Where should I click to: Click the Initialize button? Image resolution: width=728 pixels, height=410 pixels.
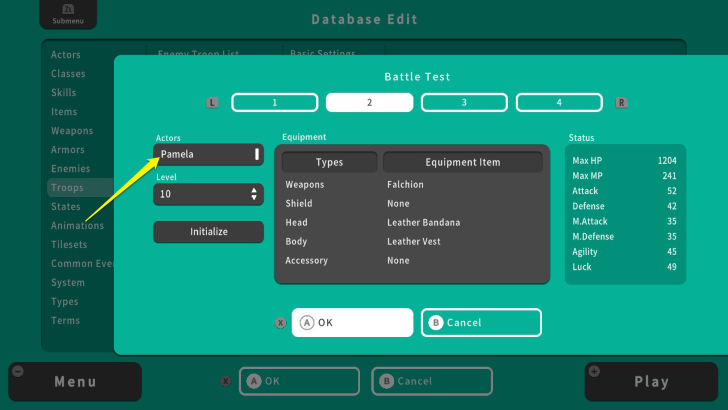[208, 232]
